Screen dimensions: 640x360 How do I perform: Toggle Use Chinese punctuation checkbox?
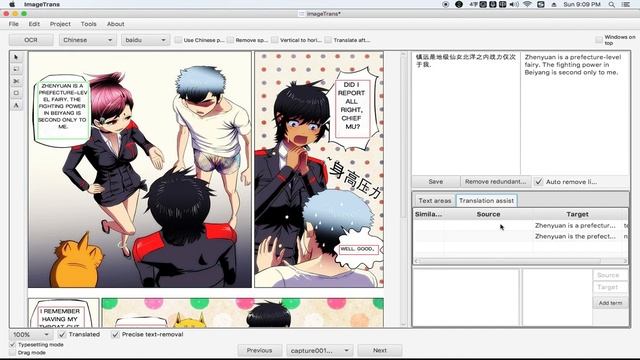pyautogui.click(x=178, y=40)
